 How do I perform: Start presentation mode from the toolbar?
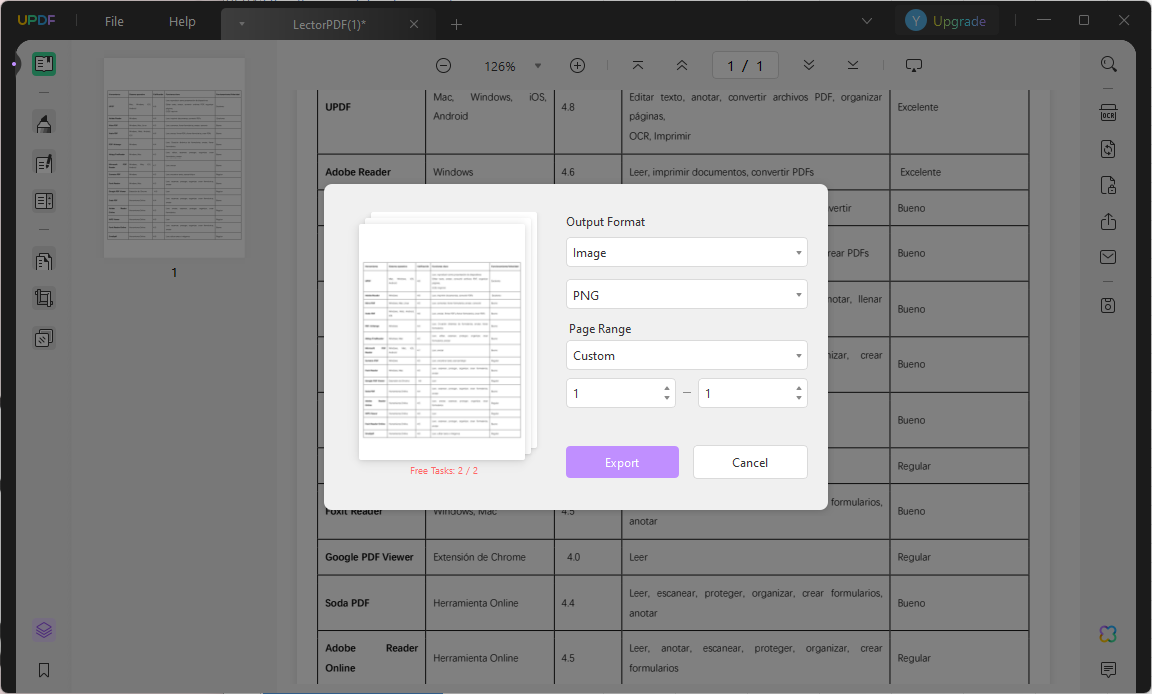pos(913,64)
